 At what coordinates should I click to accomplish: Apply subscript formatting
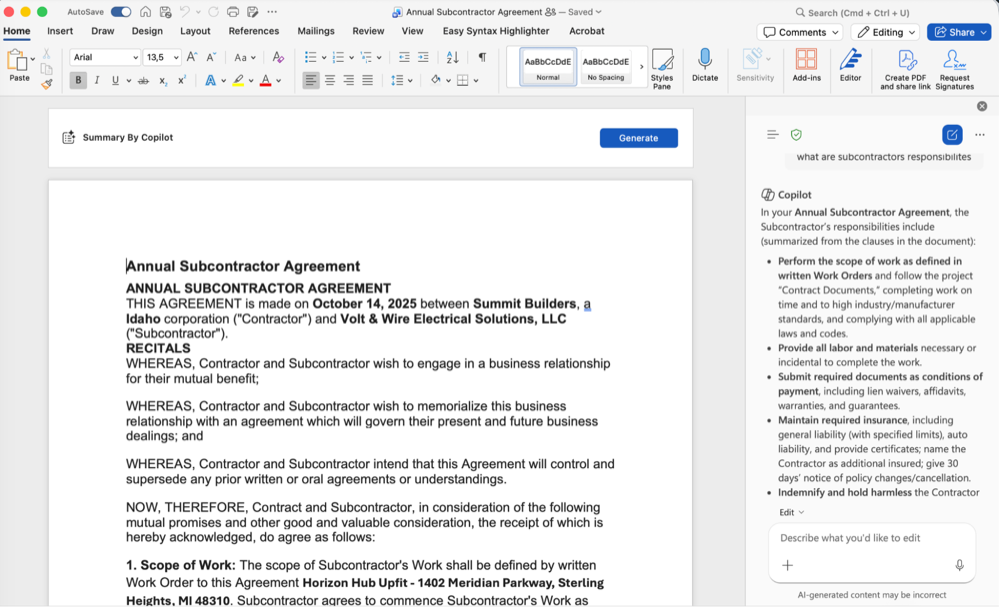pyautogui.click(x=163, y=81)
